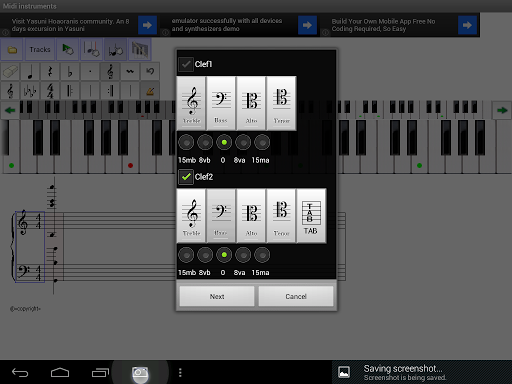
Task: Tap the Android back navigation button
Action: [x=20, y=372]
